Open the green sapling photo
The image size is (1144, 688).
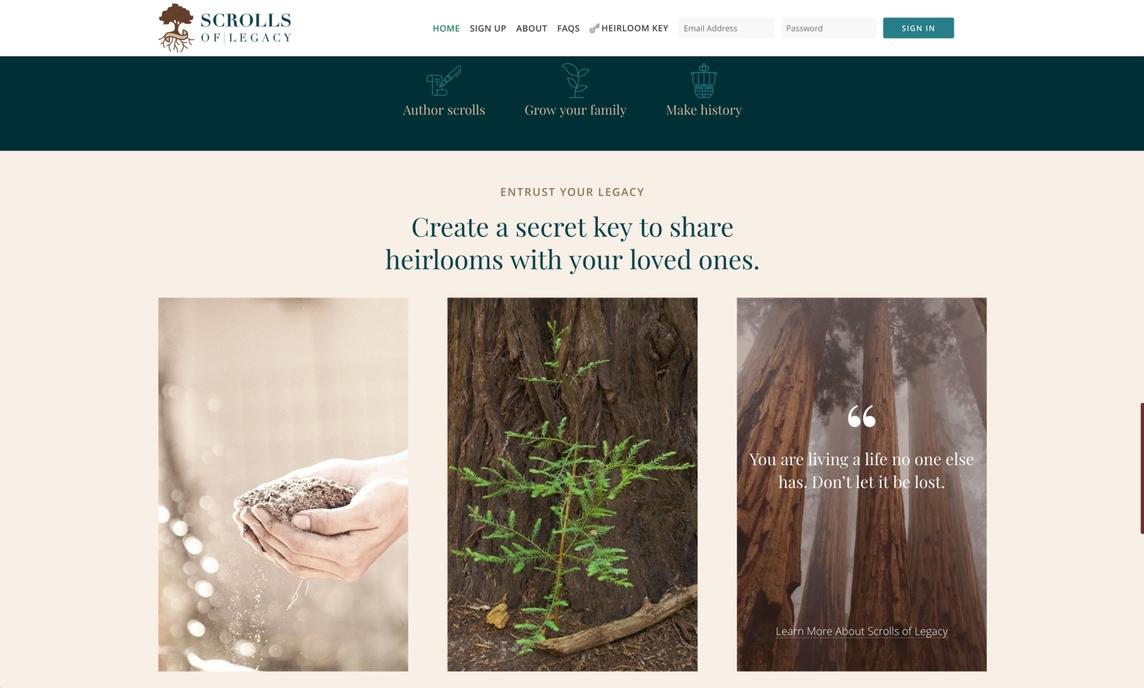[572, 484]
